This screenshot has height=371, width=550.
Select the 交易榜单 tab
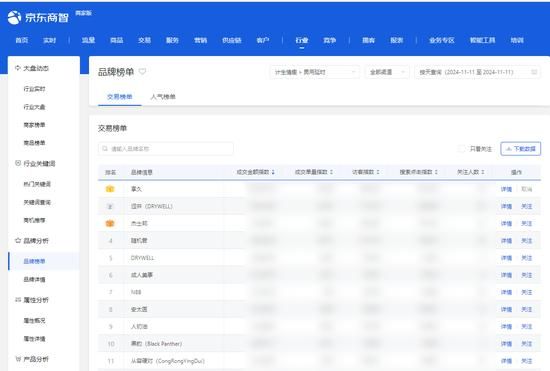120,97
